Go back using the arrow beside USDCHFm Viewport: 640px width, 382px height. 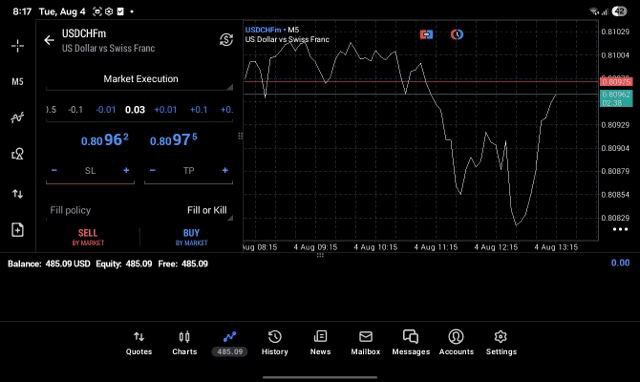pos(49,40)
